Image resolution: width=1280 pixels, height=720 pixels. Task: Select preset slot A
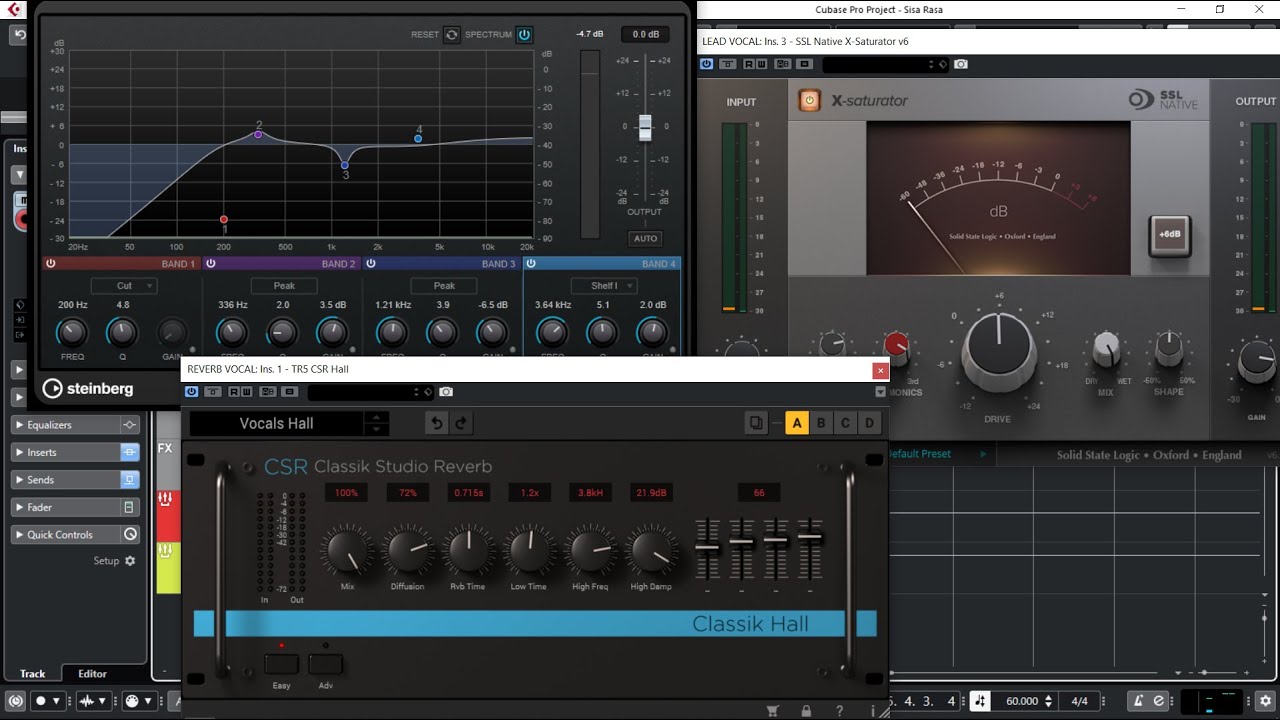(797, 423)
